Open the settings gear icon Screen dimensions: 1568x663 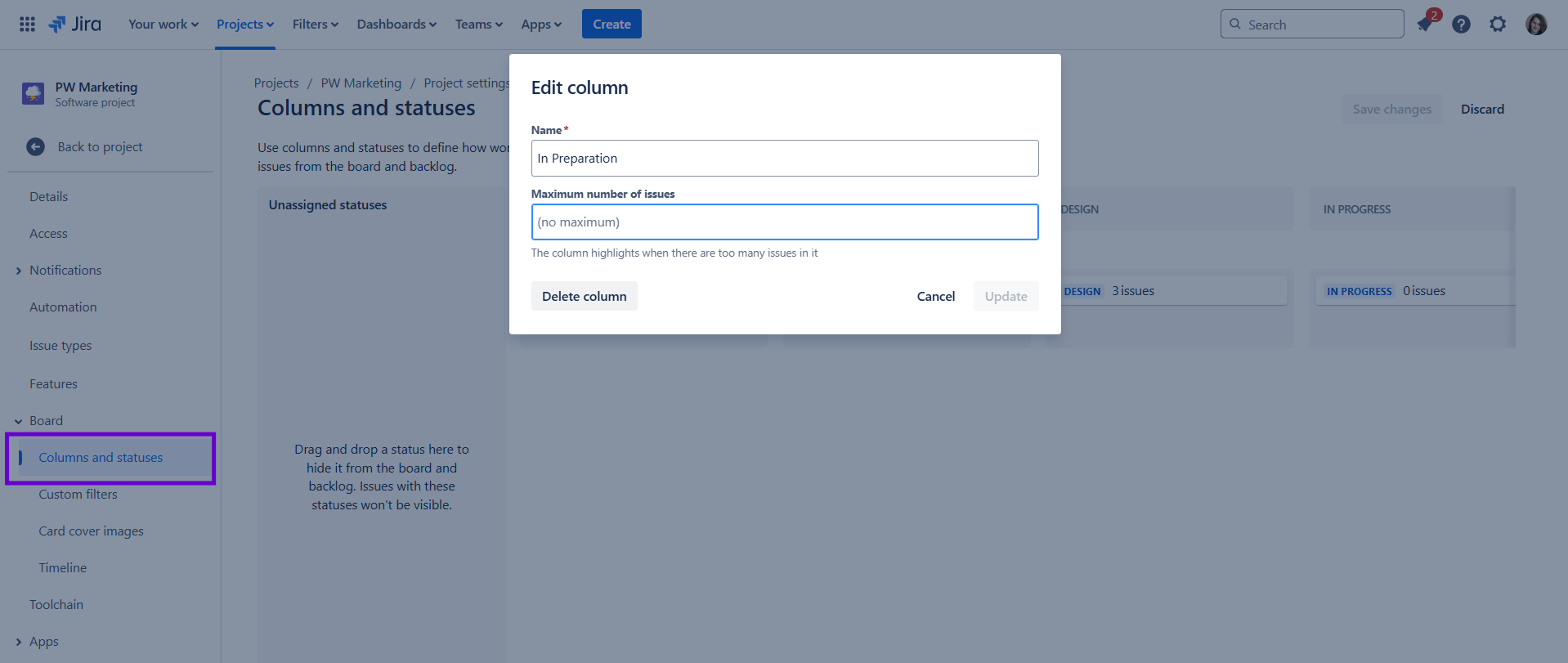pos(1498,25)
